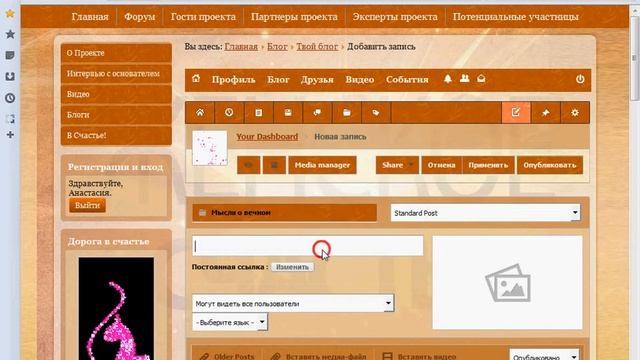
Task: Open the notifications bell icon
Action: click(448, 79)
